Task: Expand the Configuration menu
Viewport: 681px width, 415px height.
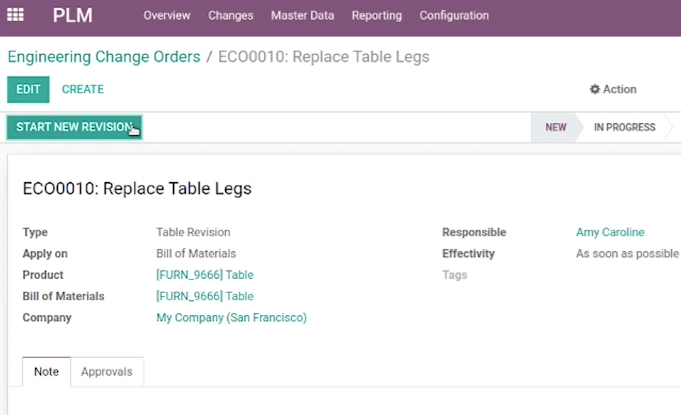Action: [x=454, y=16]
